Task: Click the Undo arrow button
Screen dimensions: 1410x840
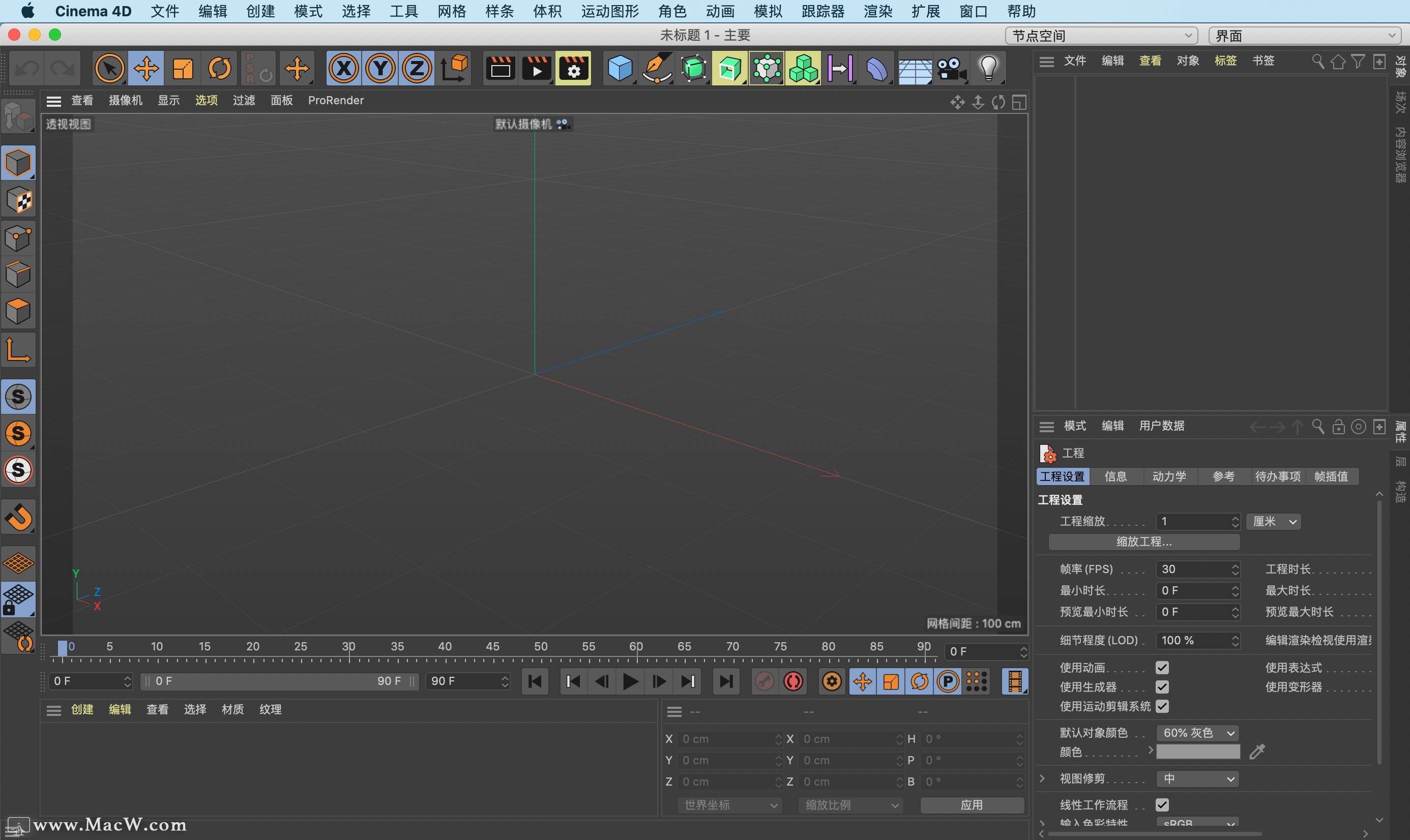Action: coord(27,69)
